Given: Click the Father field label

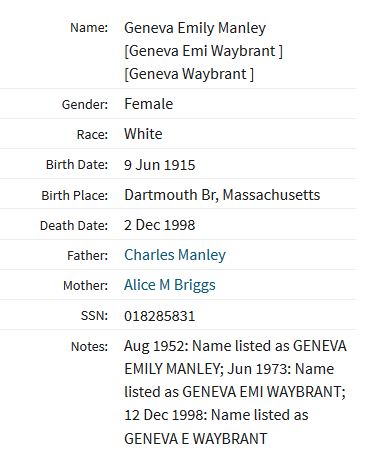Looking at the screenshot, I should click(x=88, y=256).
